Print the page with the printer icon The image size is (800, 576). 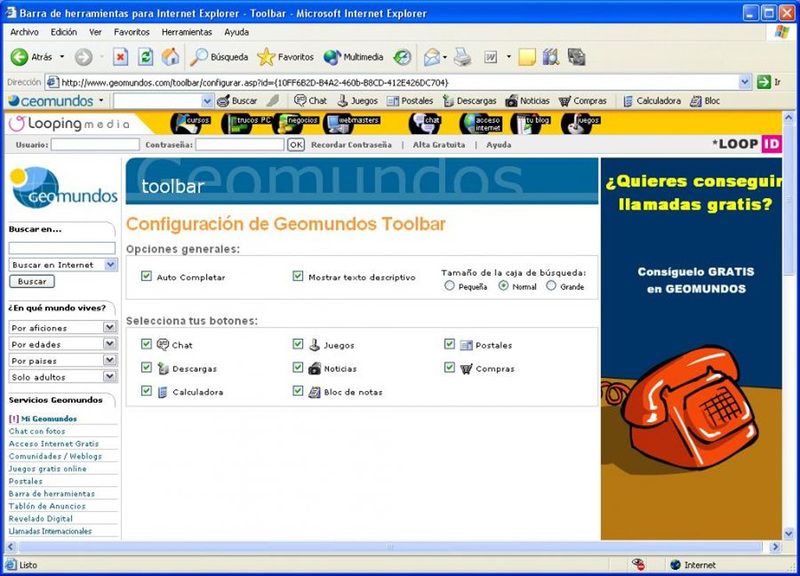[462, 57]
